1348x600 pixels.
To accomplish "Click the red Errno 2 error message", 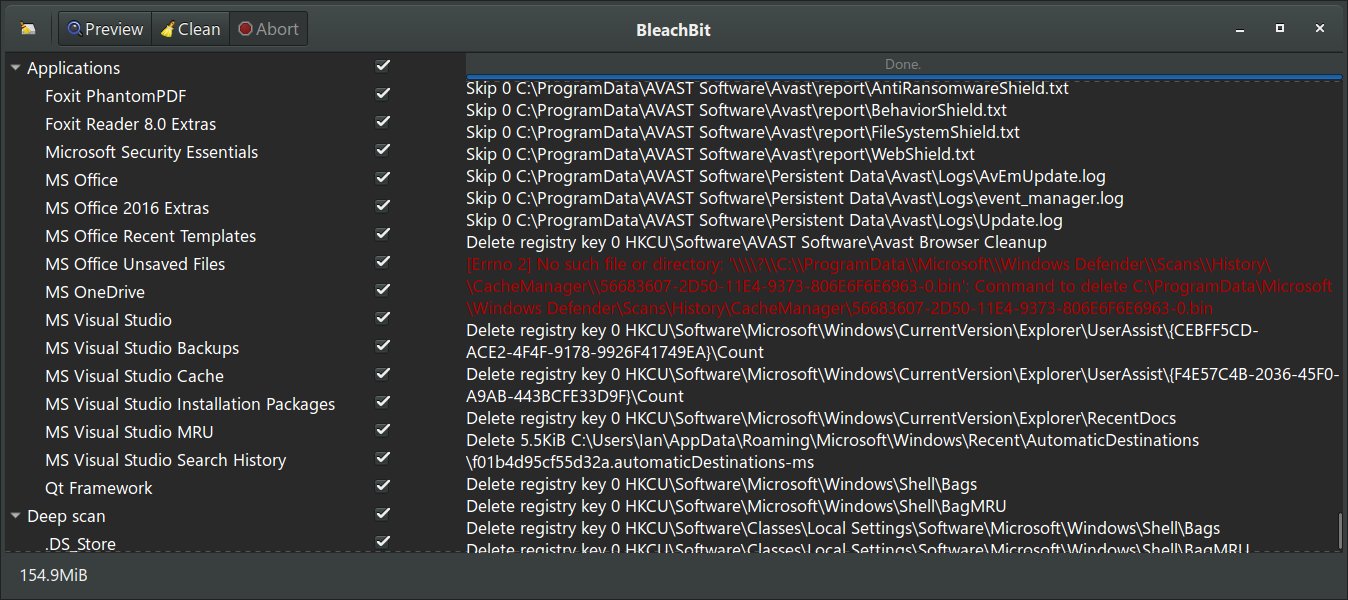I will pyautogui.click(x=899, y=286).
